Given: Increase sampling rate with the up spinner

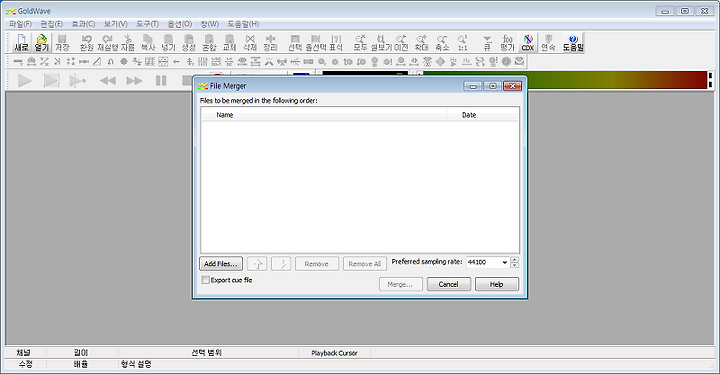Looking at the screenshot, I should pyautogui.click(x=515, y=260).
